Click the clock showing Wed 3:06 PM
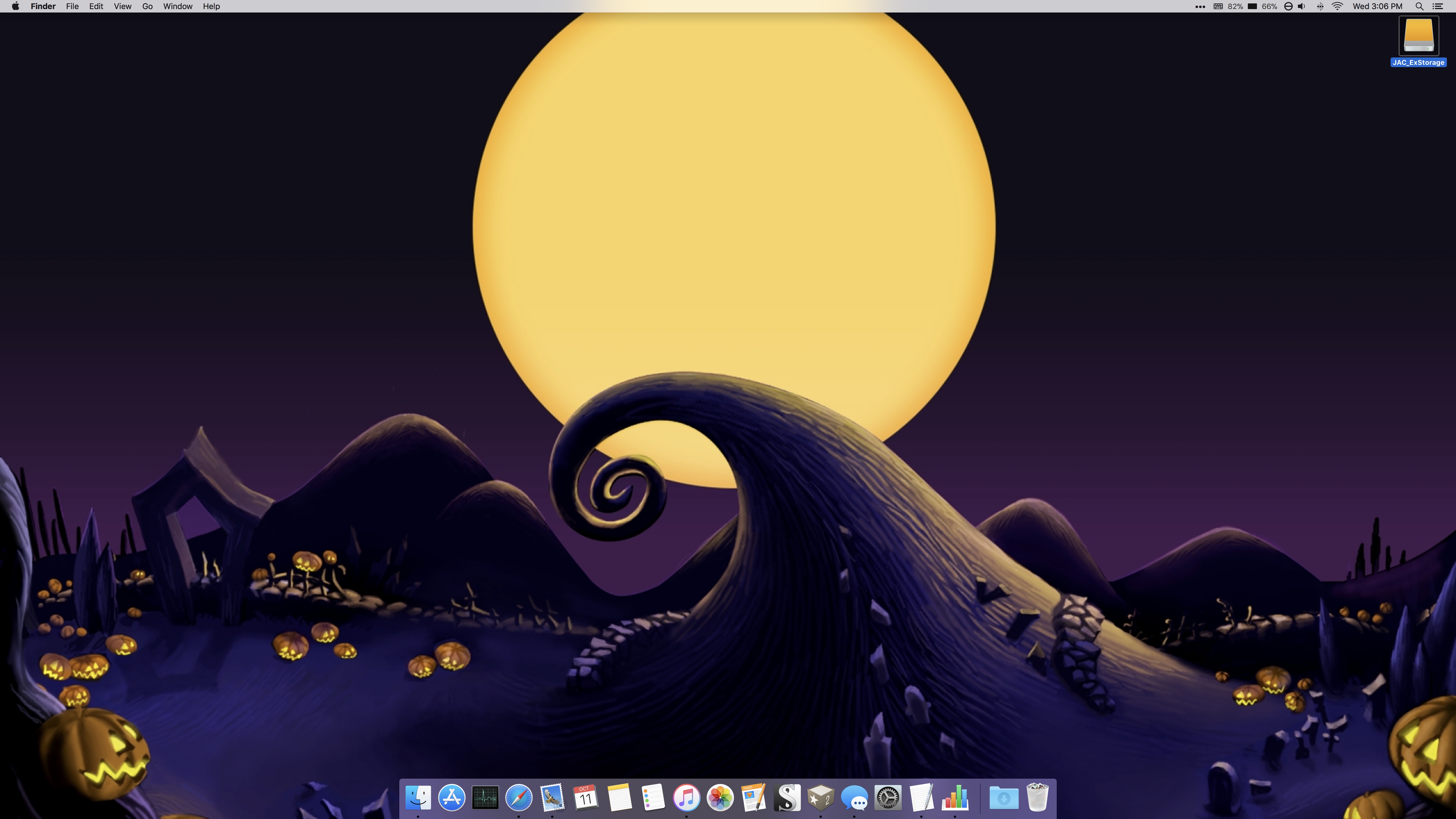This screenshot has height=819, width=1456. [1378, 6]
